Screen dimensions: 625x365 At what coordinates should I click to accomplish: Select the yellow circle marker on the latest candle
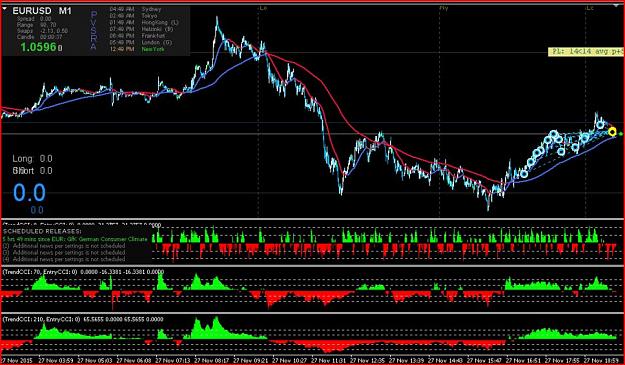(612, 131)
